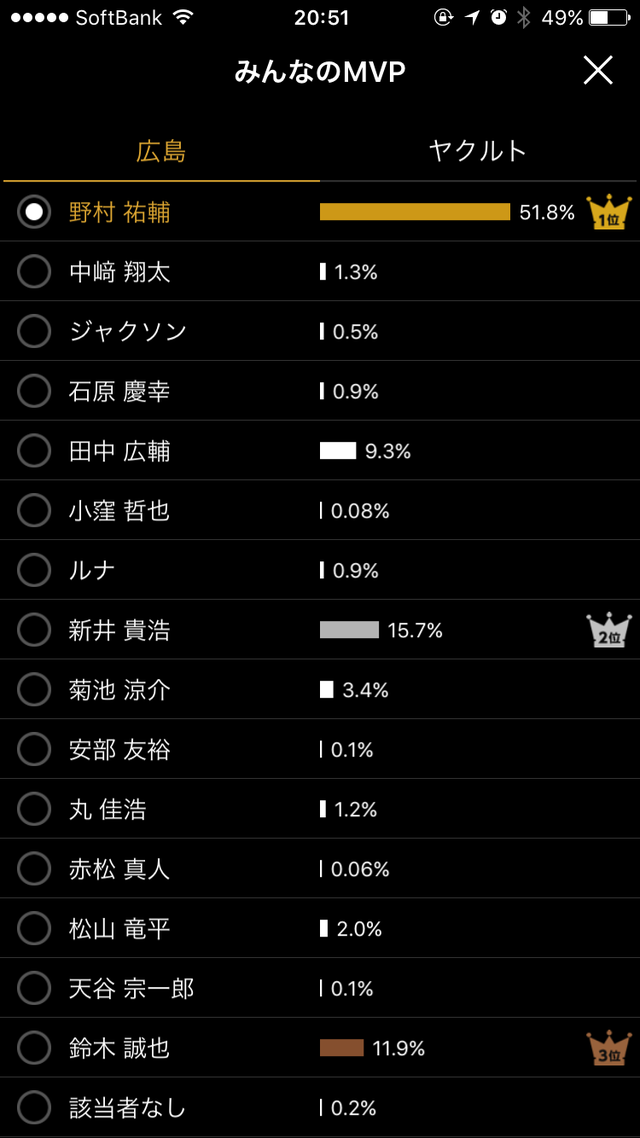640x1138 pixels.
Task: Pick the 該当者なし option
Action: pos(34,1108)
